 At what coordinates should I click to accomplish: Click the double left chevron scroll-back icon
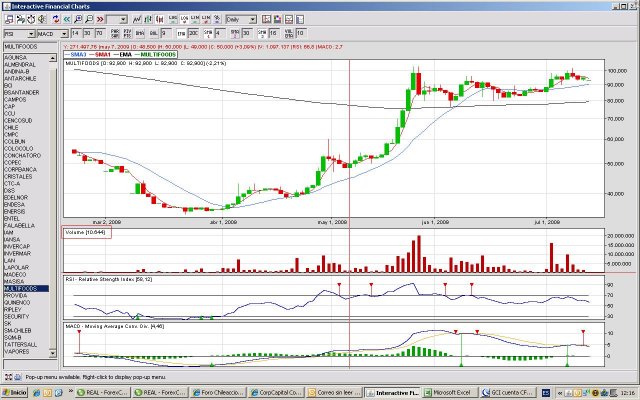(x=67, y=19)
